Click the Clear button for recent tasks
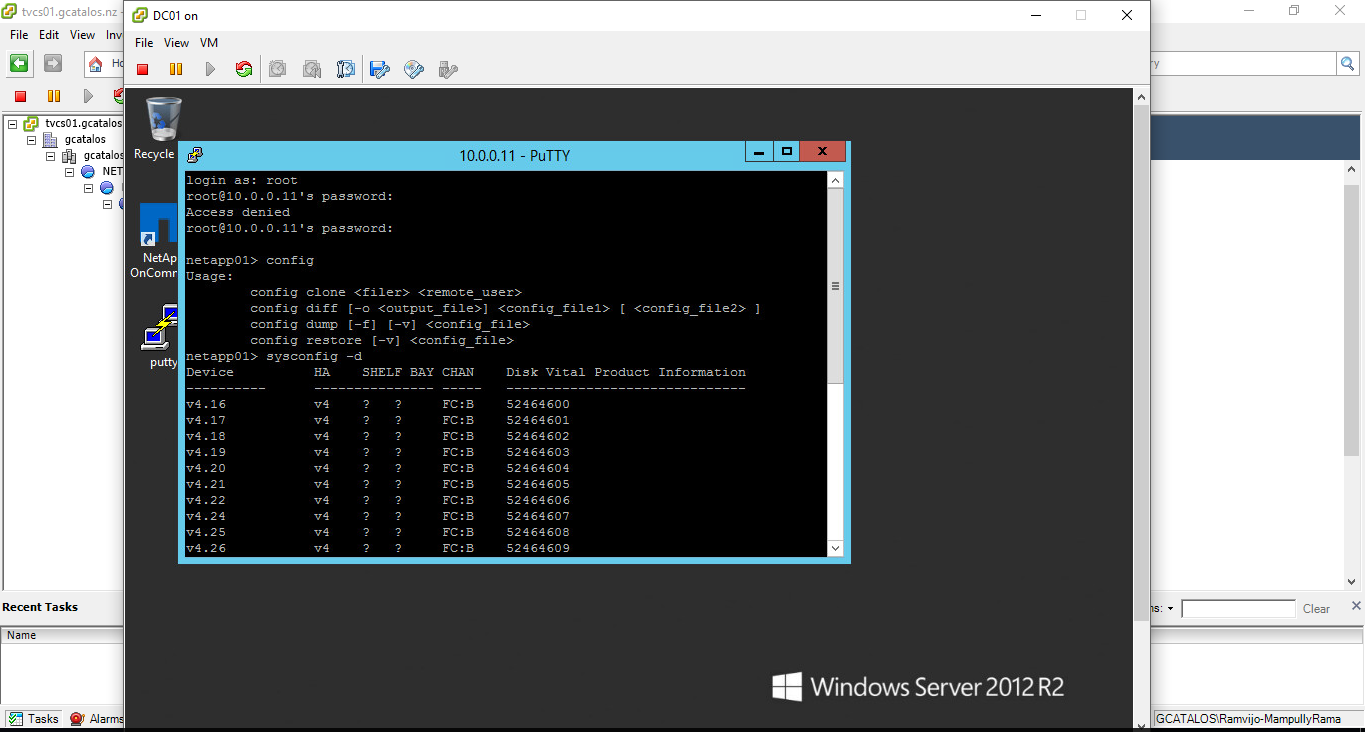This screenshot has height=732, width=1365. tap(1315, 608)
